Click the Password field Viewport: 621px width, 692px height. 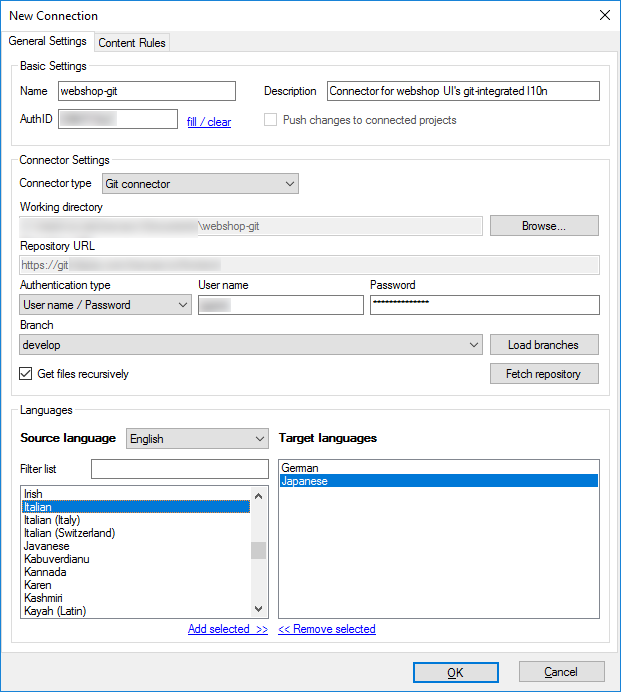click(x=484, y=305)
